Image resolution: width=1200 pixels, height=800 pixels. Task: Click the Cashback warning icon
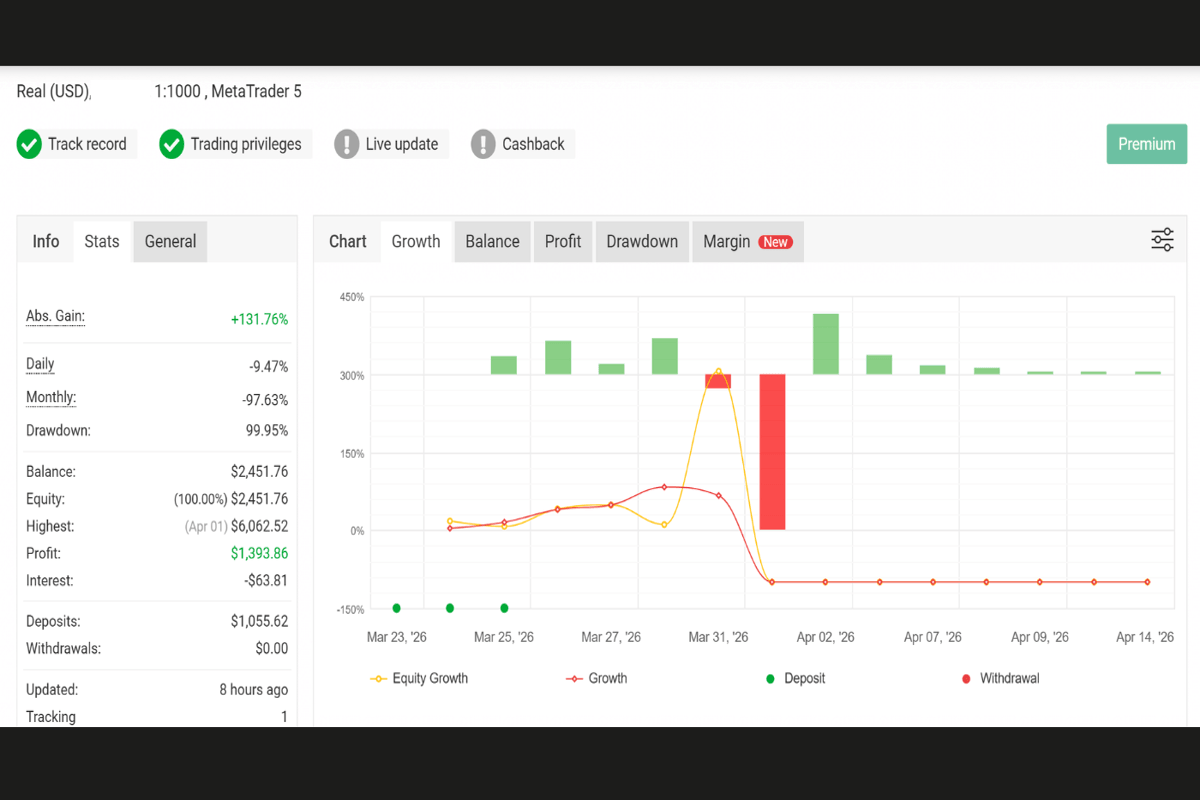coord(483,144)
